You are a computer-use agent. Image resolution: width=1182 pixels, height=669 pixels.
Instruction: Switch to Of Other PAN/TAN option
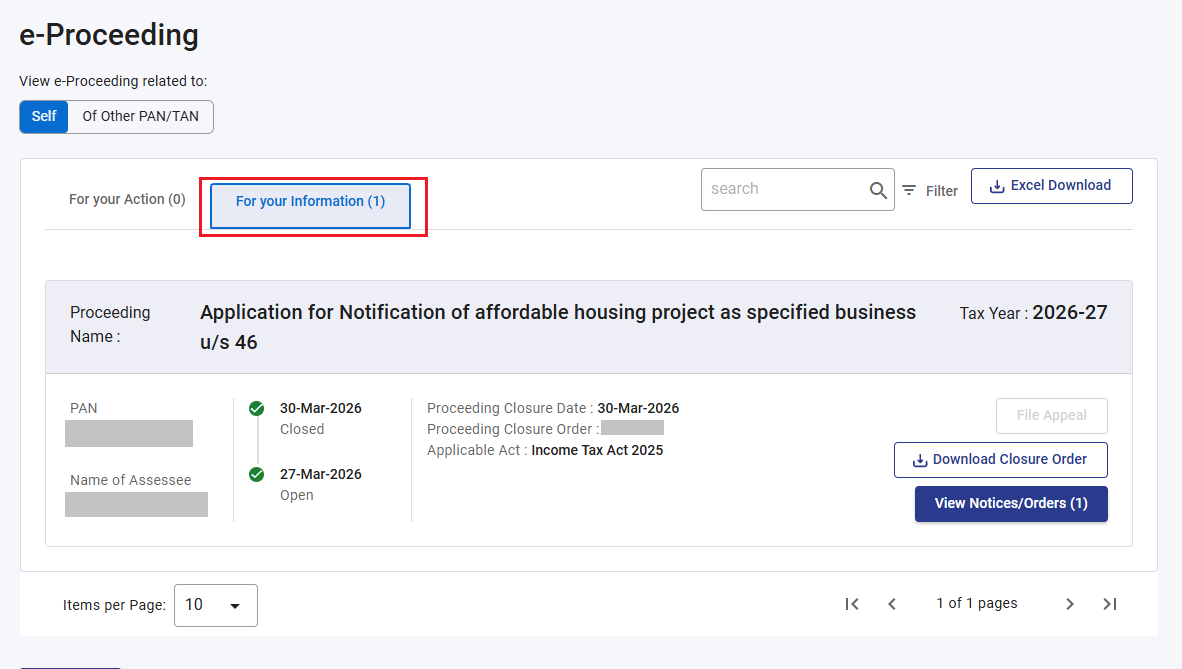click(x=140, y=117)
